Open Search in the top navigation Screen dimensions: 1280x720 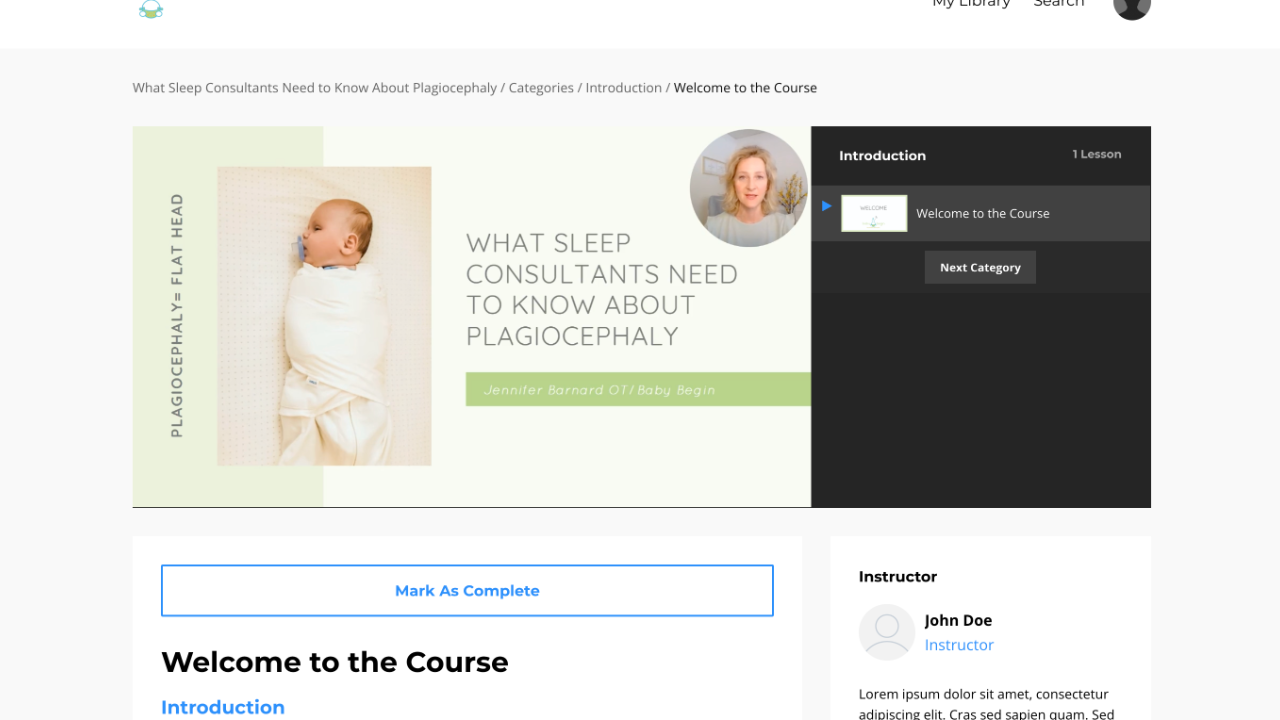[x=1059, y=4]
